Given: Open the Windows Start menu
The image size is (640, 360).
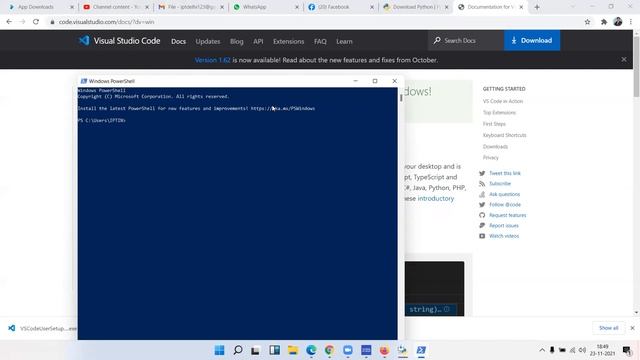Looking at the screenshot, I should 220,350.
